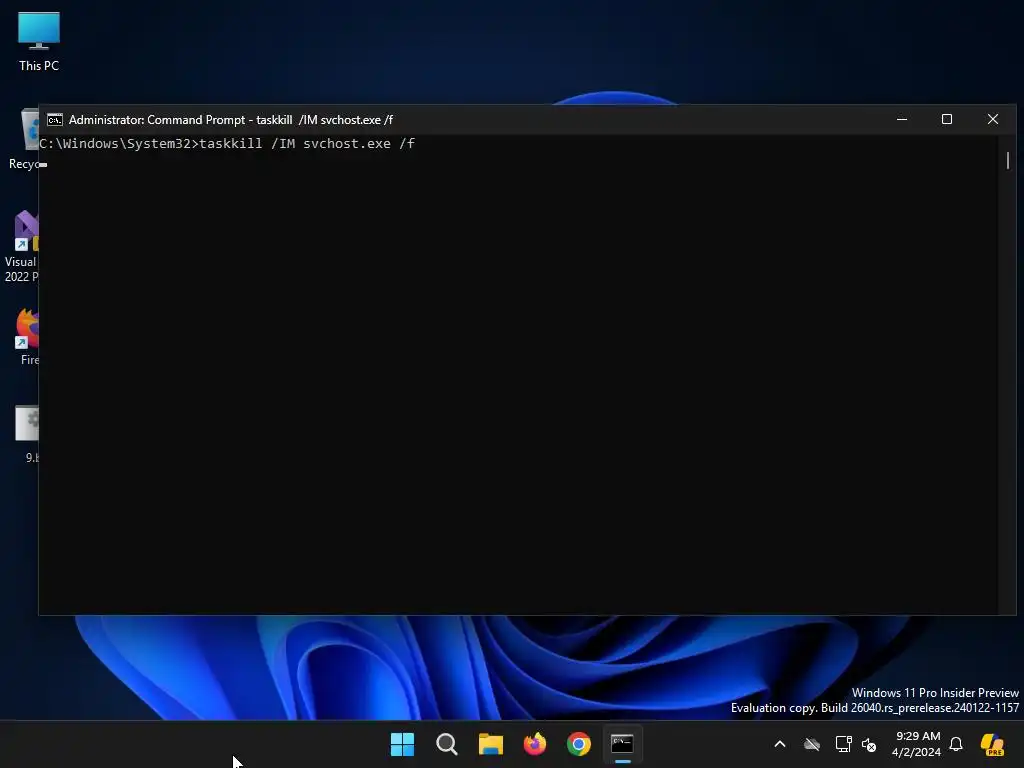The height and width of the screenshot is (768, 1024).
Task: Minimize the Command Prompt window
Action: tap(902, 120)
